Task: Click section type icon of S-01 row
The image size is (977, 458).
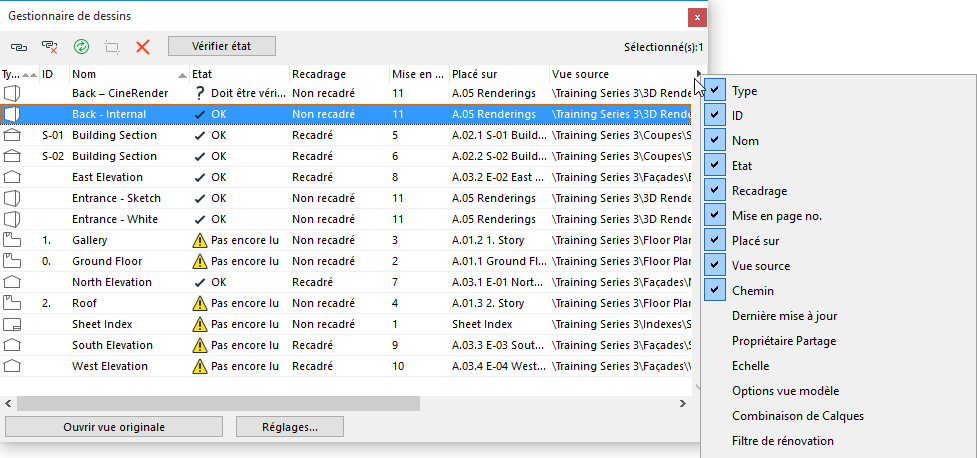Action: point(12,135)
